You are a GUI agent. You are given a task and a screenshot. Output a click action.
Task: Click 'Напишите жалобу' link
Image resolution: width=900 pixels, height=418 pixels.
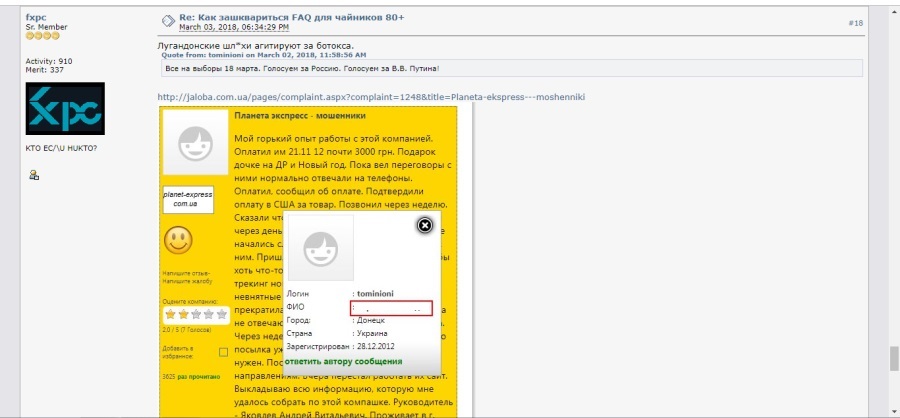point(187,282)
